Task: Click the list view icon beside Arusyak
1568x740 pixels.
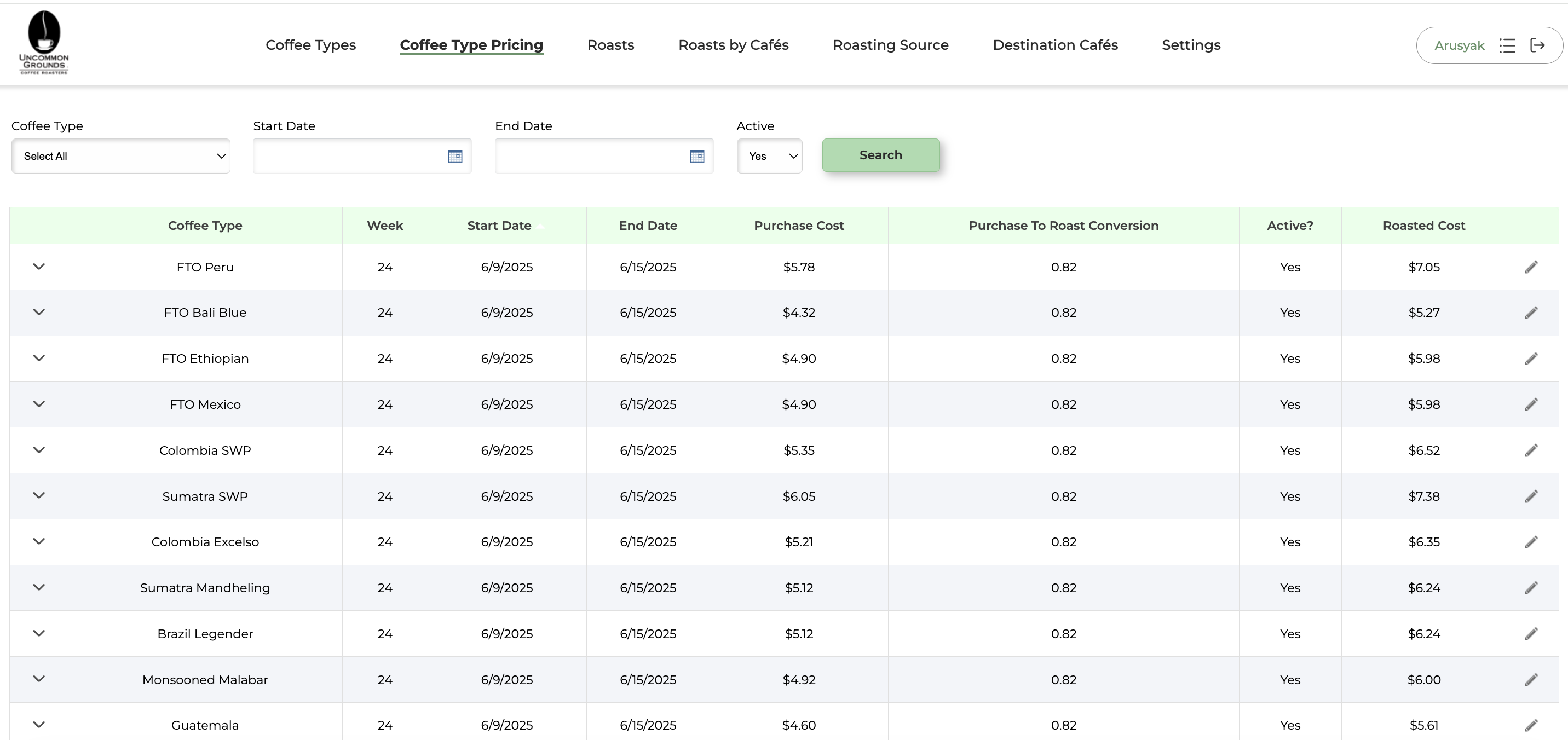Action: [1508, 45]
